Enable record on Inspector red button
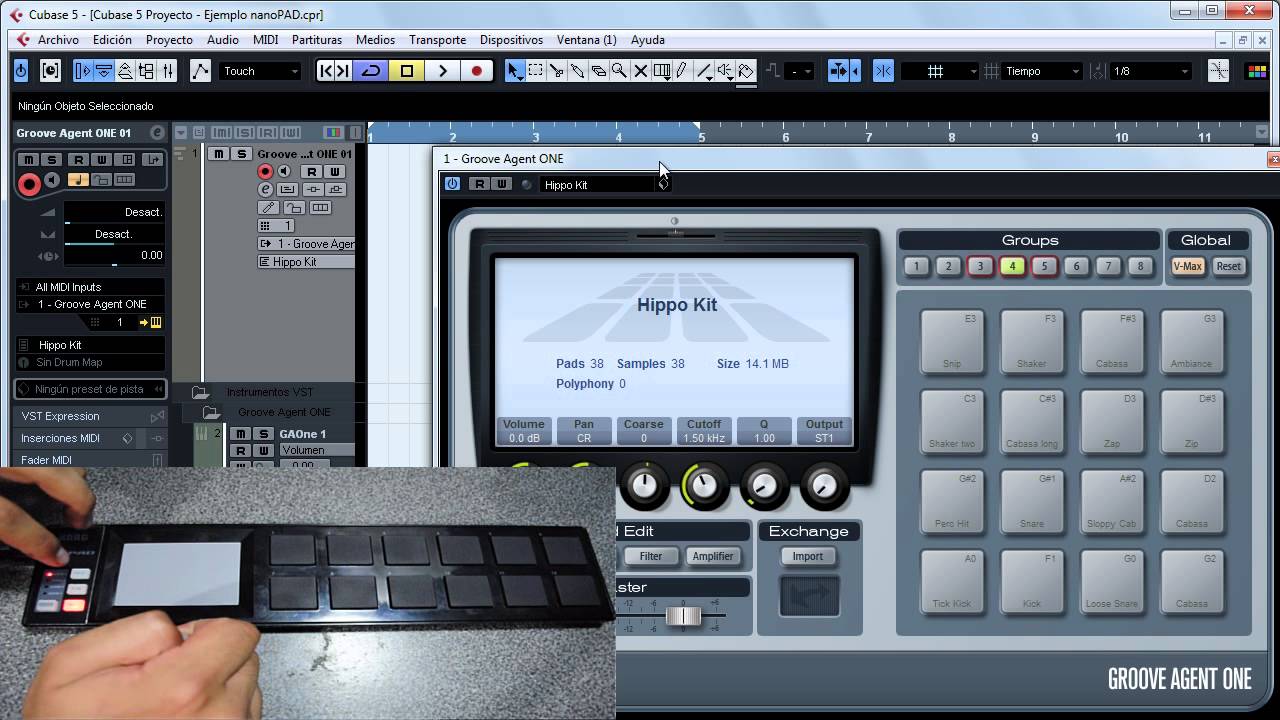The width and height of the screenshot is (1280, 720). pyautogui.click(x=29, y=183)
